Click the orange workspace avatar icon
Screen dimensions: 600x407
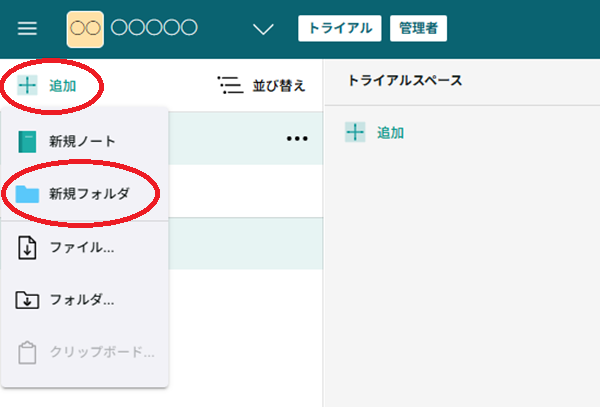85,28
